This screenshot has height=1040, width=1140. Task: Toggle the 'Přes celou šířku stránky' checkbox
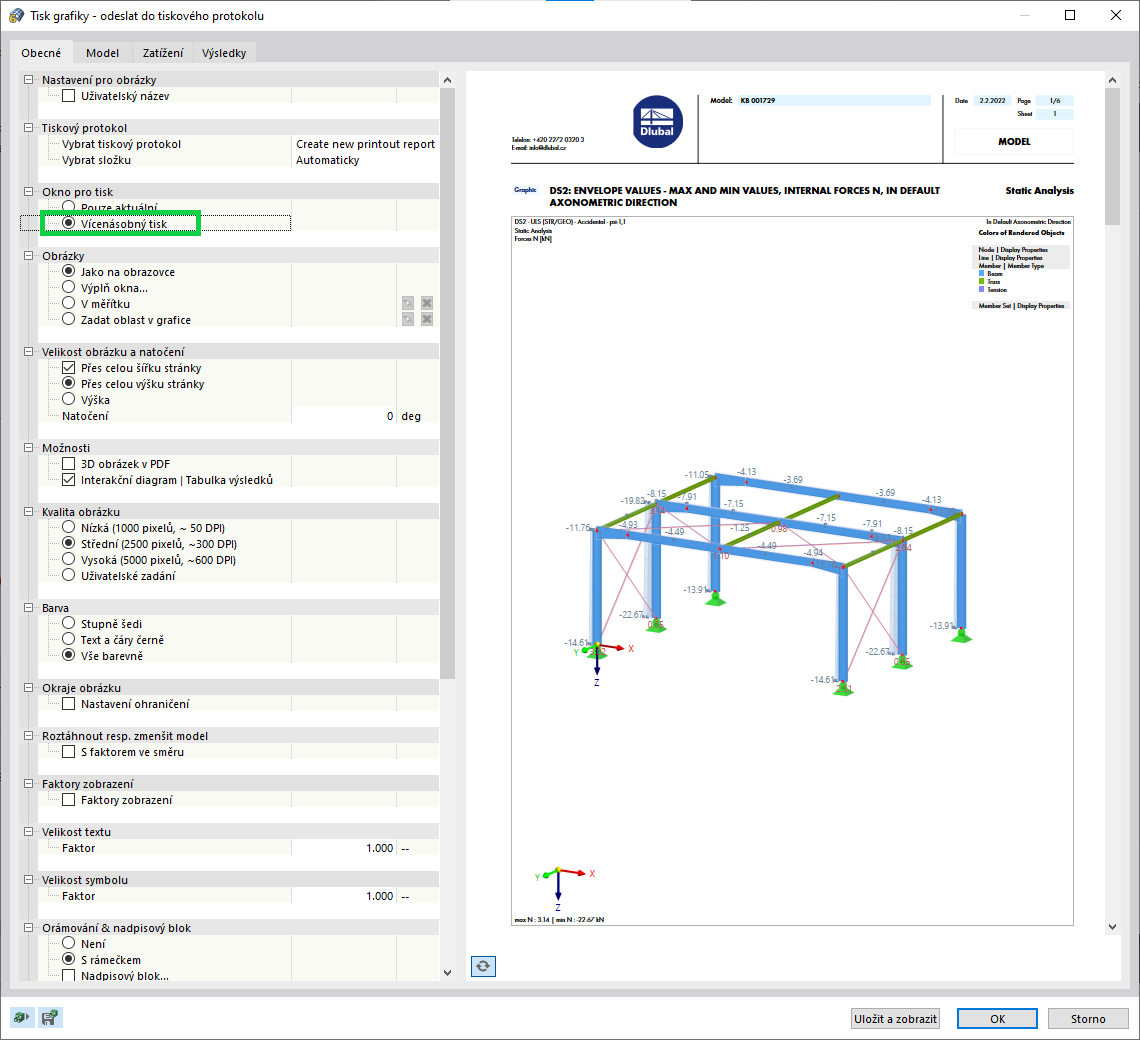68,367
